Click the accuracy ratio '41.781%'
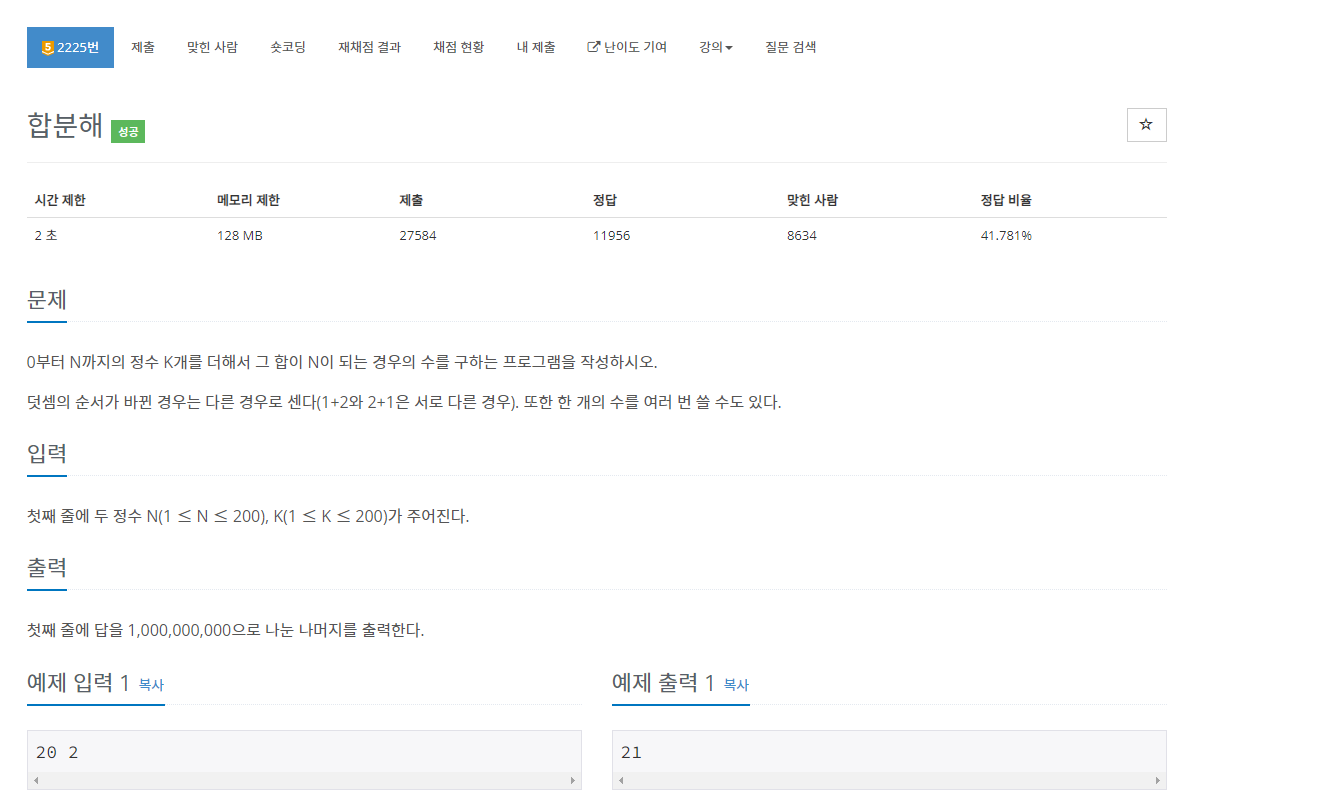This screenshot has width=1344, height=806. (1006, 236)
